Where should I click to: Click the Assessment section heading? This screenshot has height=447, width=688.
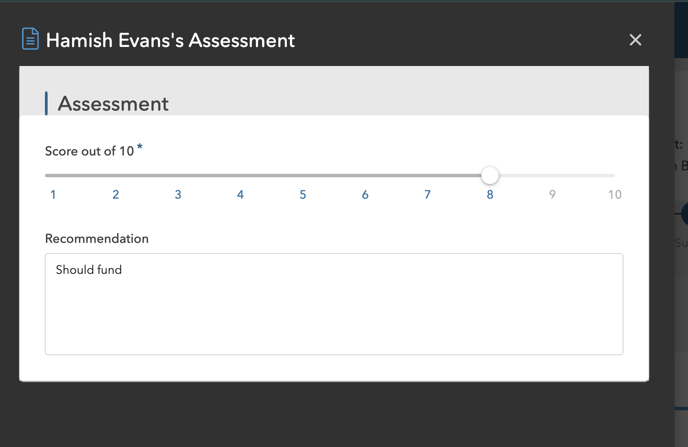pyautogui.click(x=113, y=104)
